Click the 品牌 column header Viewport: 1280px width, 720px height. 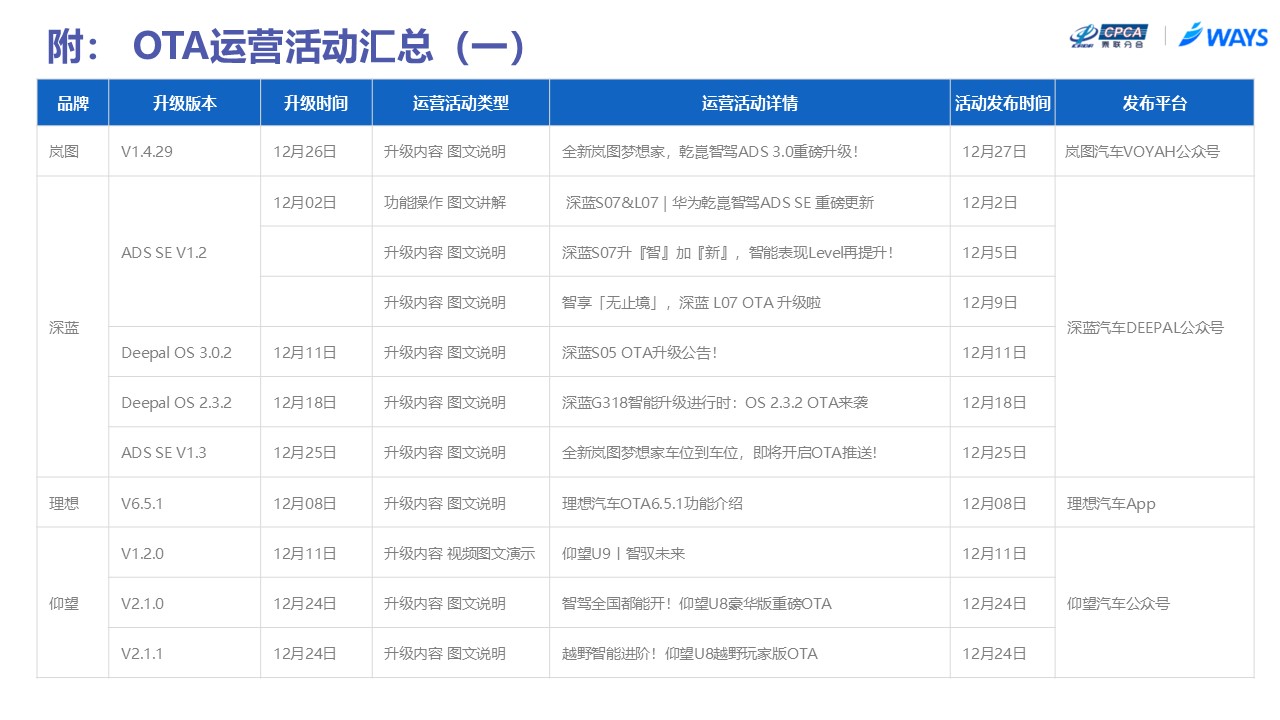coord(73,102)
